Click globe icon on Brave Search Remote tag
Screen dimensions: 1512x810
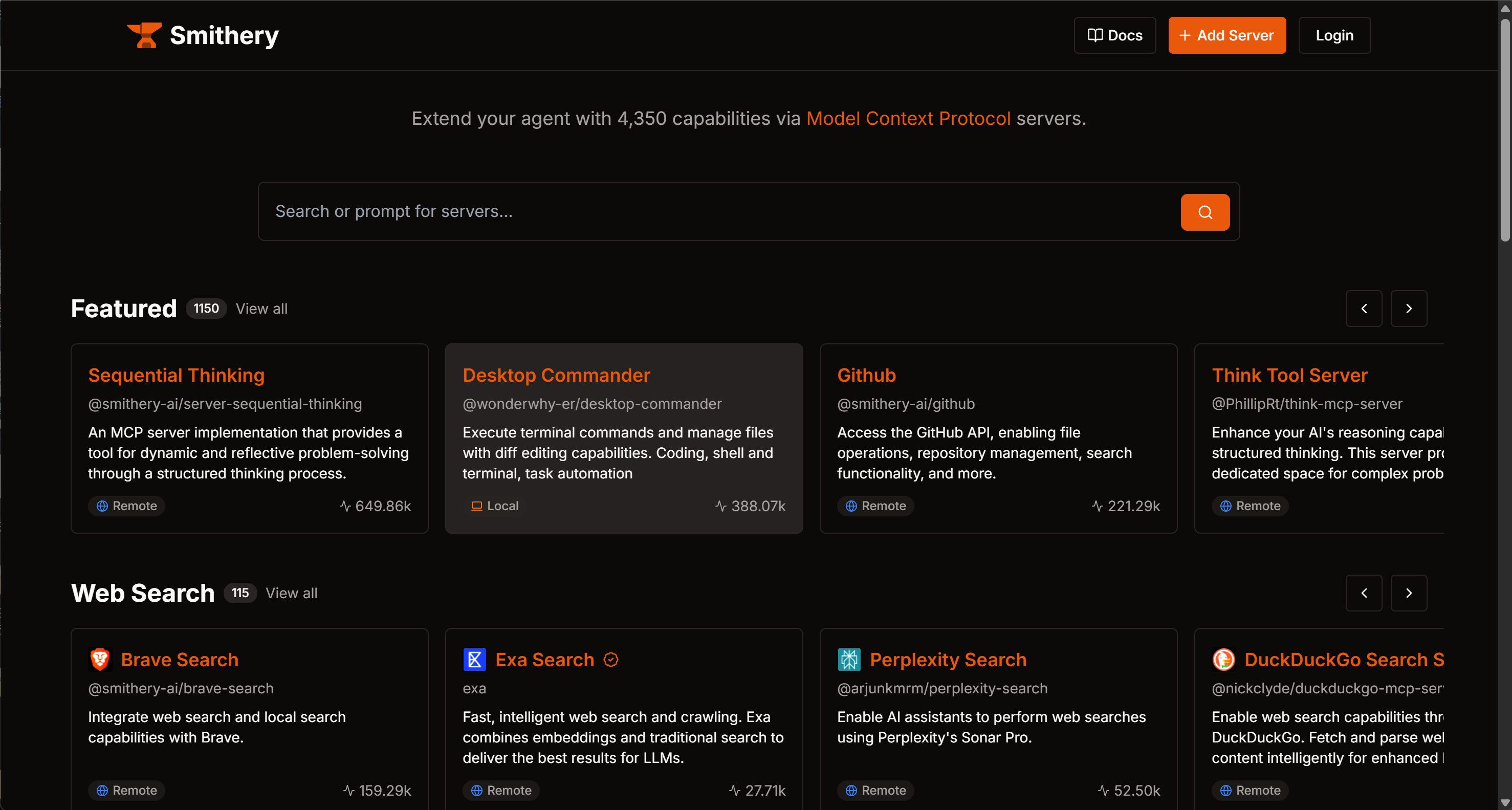[x=102, y=791]
